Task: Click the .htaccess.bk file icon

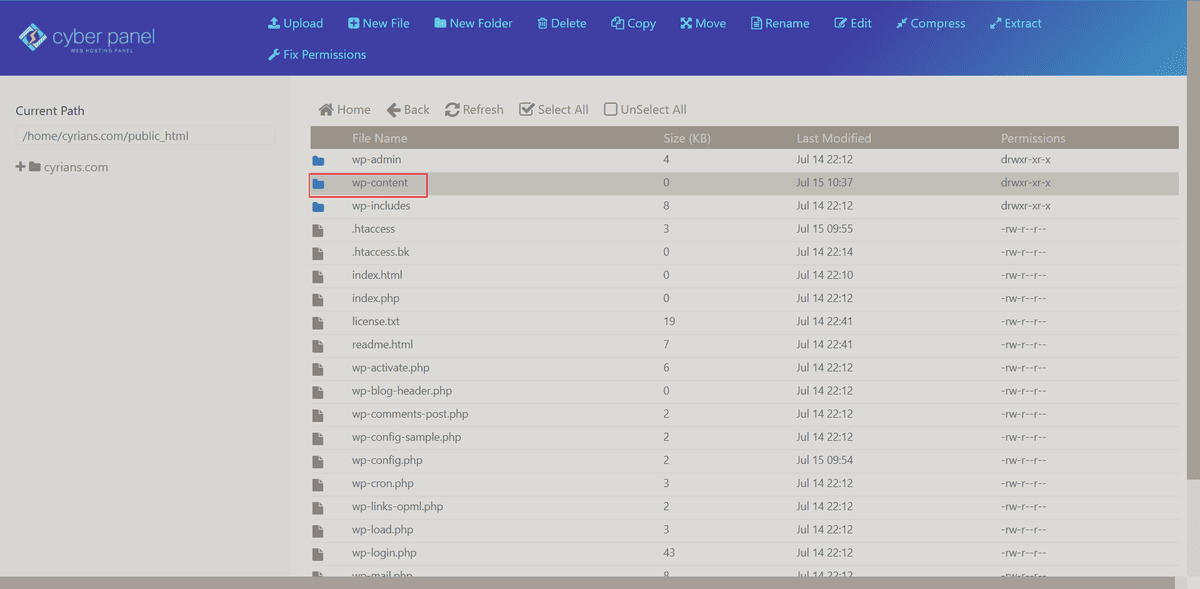Action: [x=318, y=252]
